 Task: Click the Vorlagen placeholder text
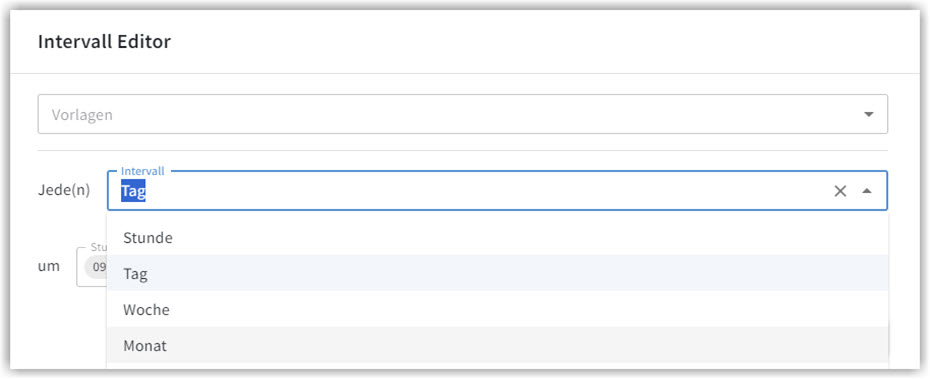[x=82, y=114]
